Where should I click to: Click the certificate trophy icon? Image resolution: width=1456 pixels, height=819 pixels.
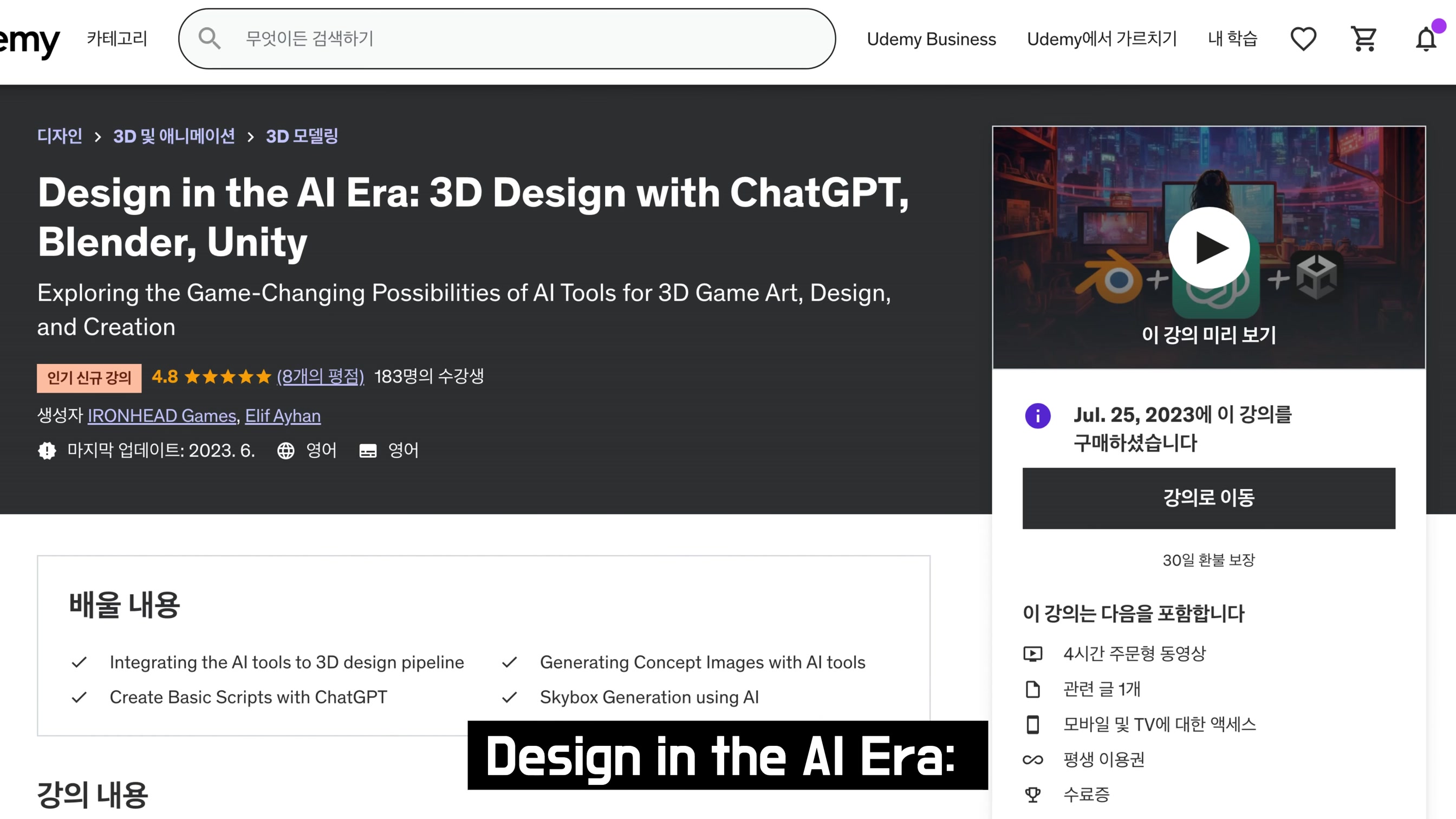coord(1032,795)
